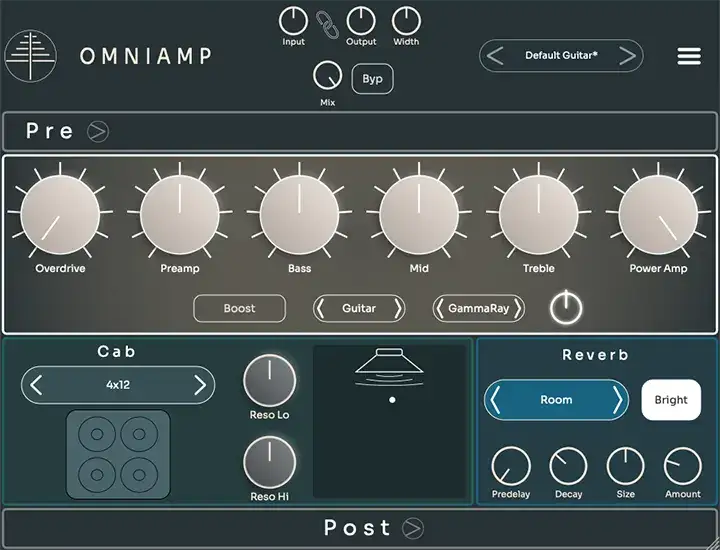Viewport: 720px width, 550px height.
Task: Click the Reso Hi knob
Action: click(x=270, y=462)
